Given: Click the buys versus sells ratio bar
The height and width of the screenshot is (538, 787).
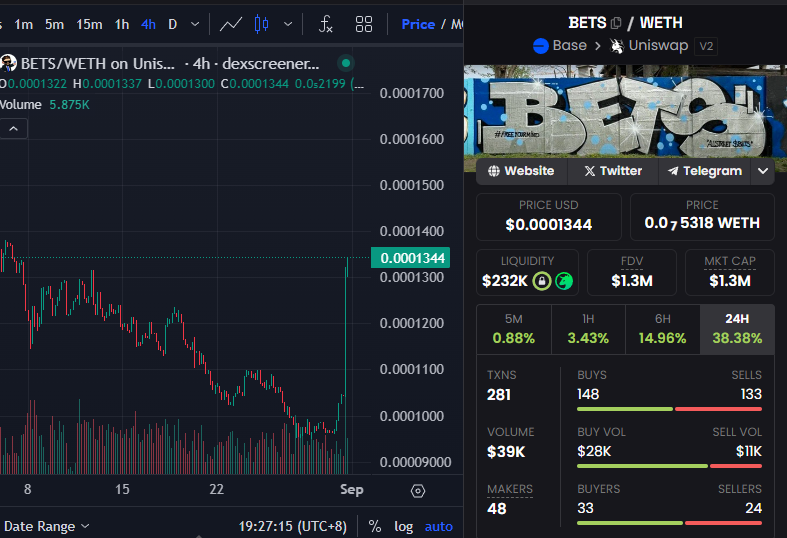Looking at the screenshot, I should [x=670, y=409].
